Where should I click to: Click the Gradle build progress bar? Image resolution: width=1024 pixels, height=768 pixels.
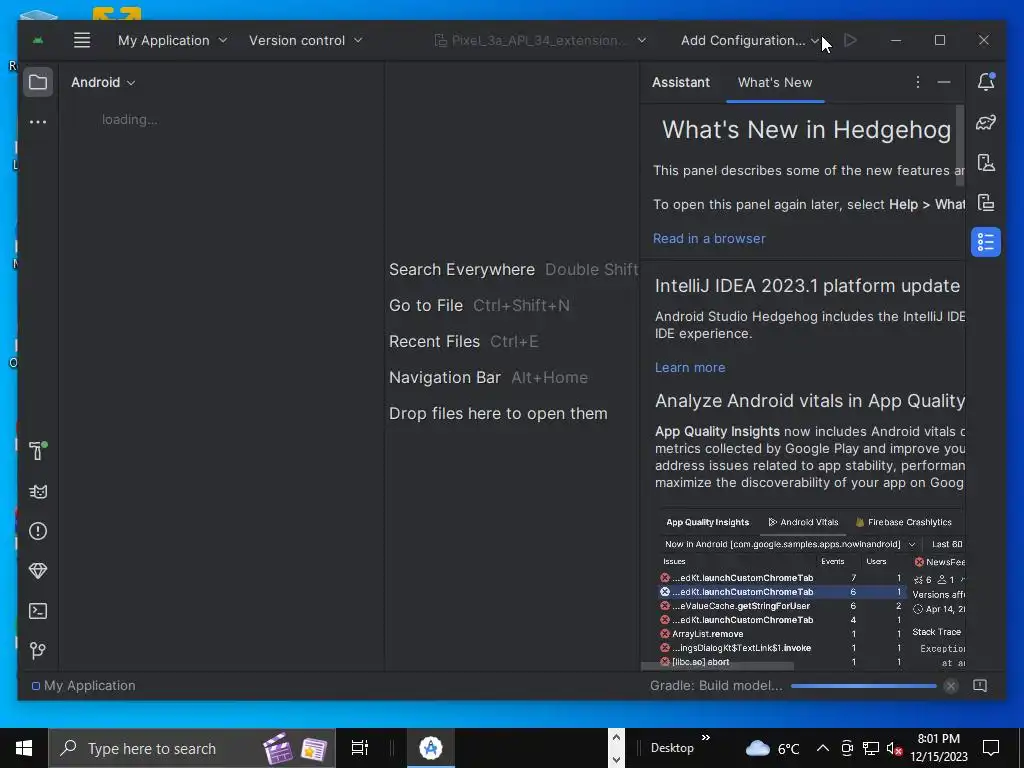pyautogui.click(x=863, y=686)
